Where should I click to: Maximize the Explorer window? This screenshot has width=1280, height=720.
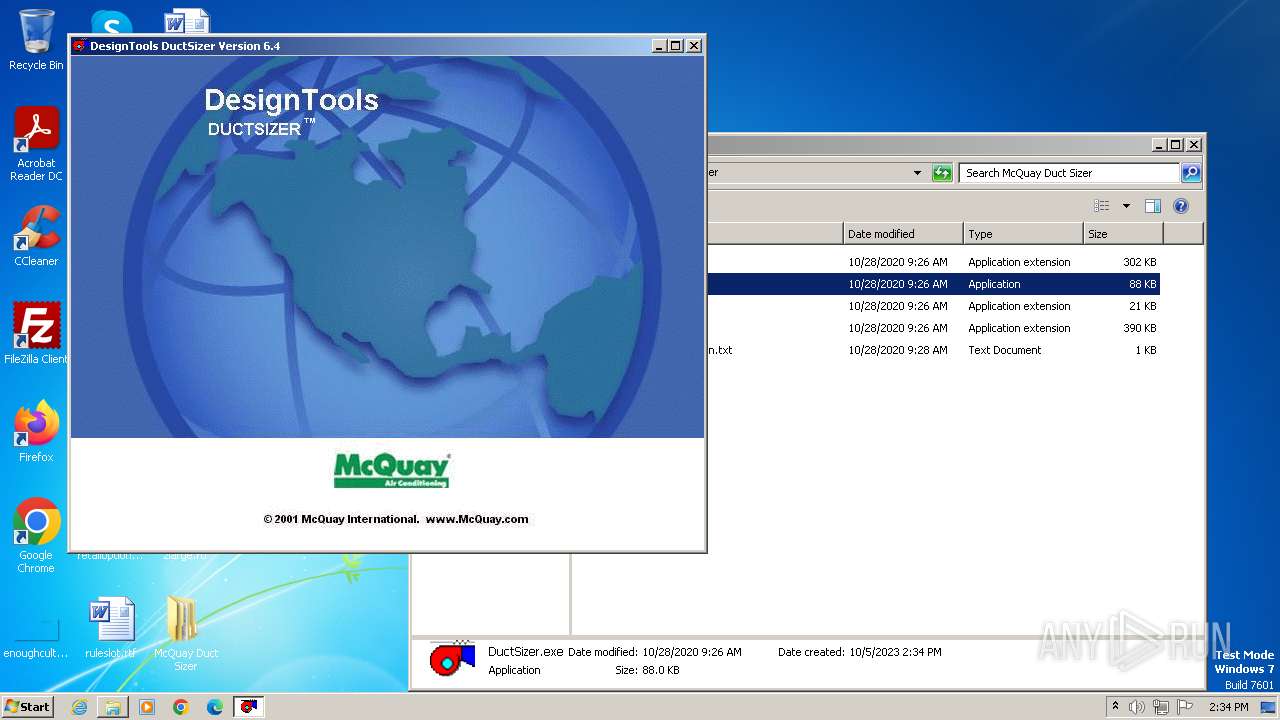click(1176, 144)
